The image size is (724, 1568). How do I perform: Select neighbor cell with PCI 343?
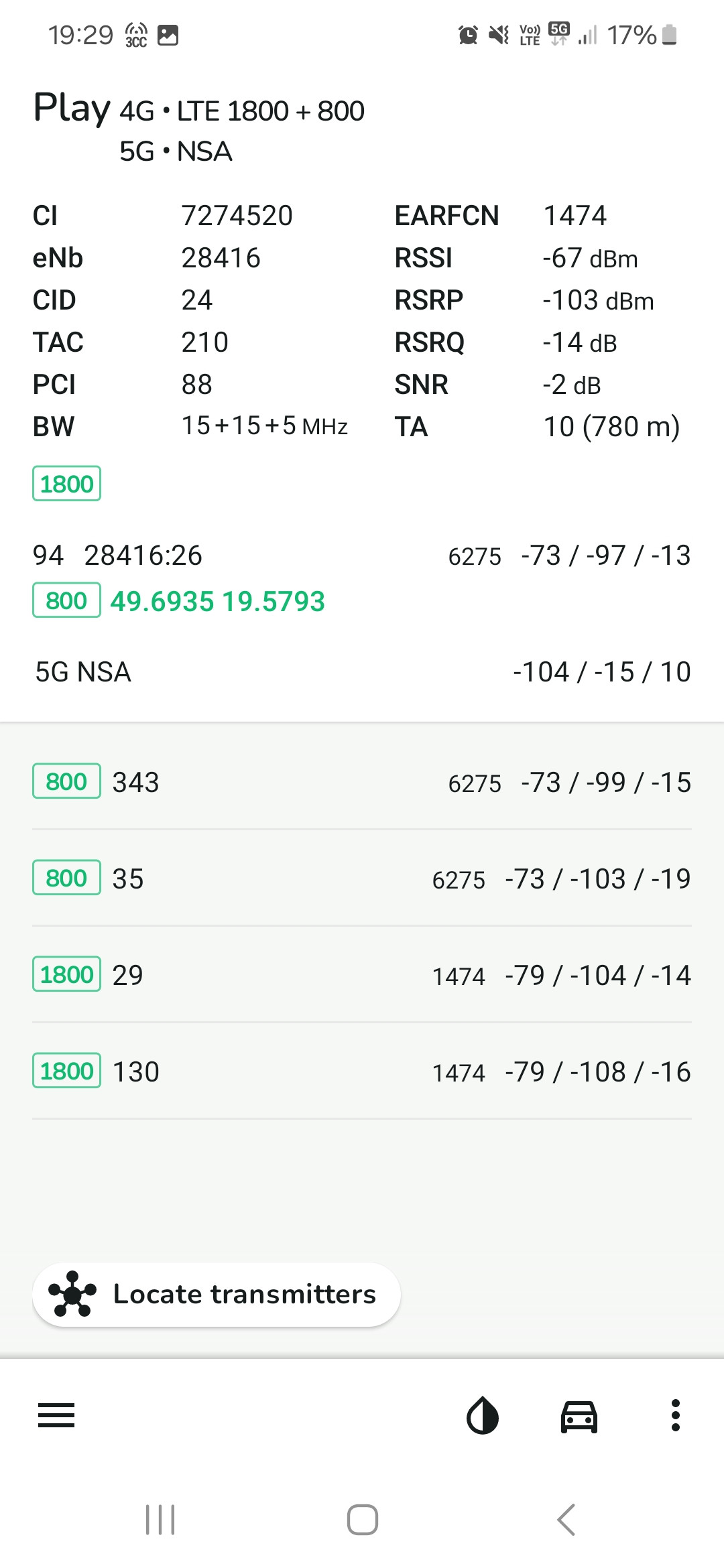[362, 782]
